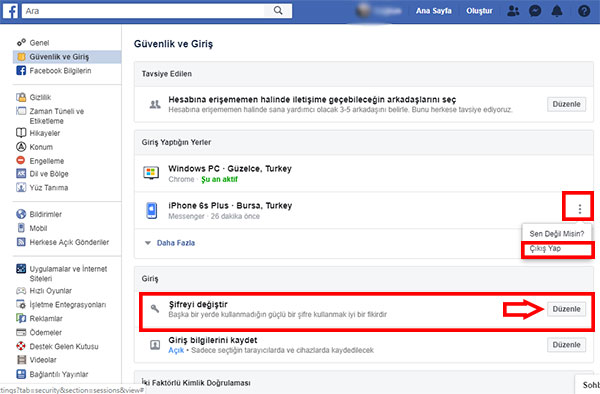Viewport: 600px width, 394px height.
Task: Open Videolar settings link
Action: click(x=43, y=360)
